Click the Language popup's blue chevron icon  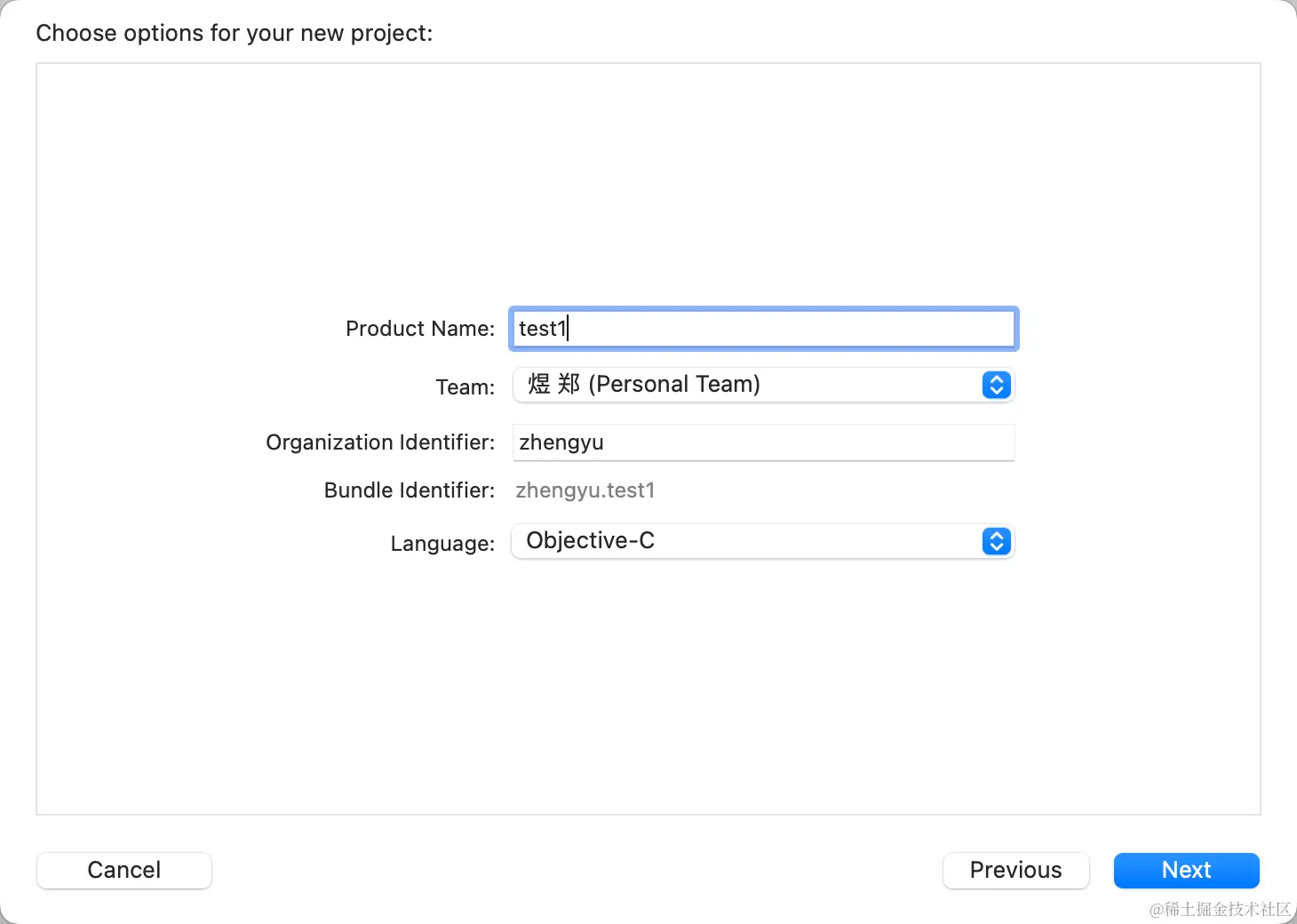coord(996,541)
